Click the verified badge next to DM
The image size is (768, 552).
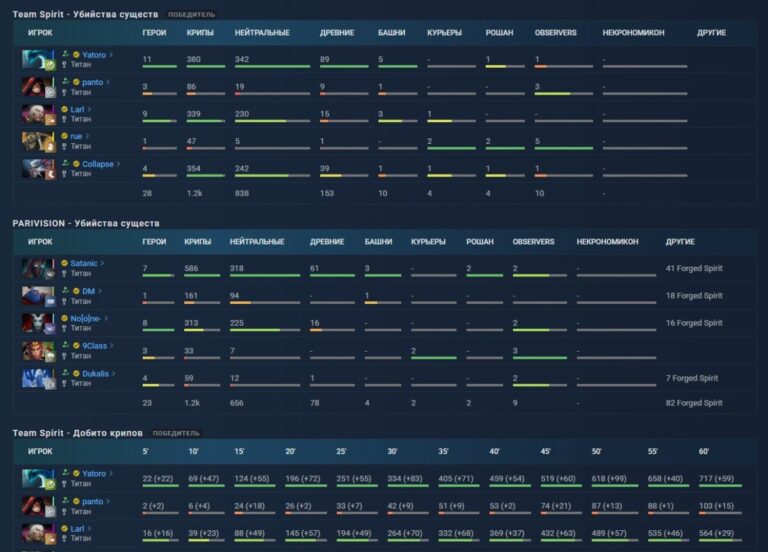click(x=75, y=291)
